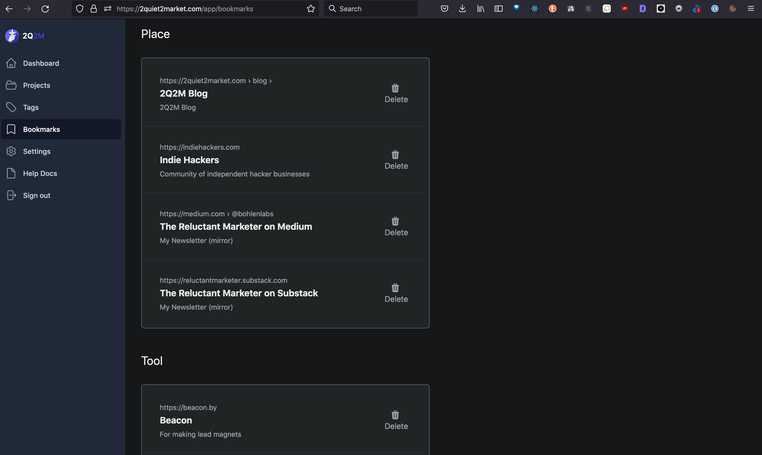The height and width of the screenshot is (455, 762).
Task: Click 'For making lead magnets' description
Action: (200, 435)
